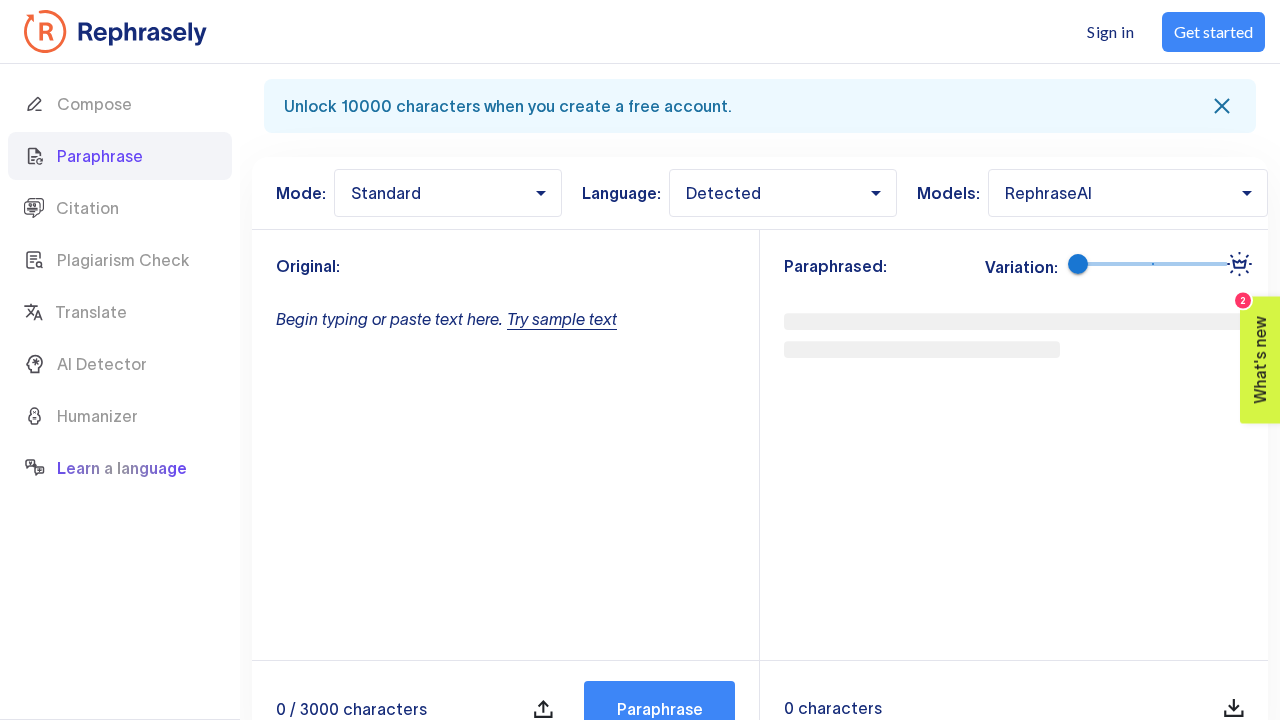Click the upload file icon
Viewport: 1280px width, 720px height.
click(543, 708)
